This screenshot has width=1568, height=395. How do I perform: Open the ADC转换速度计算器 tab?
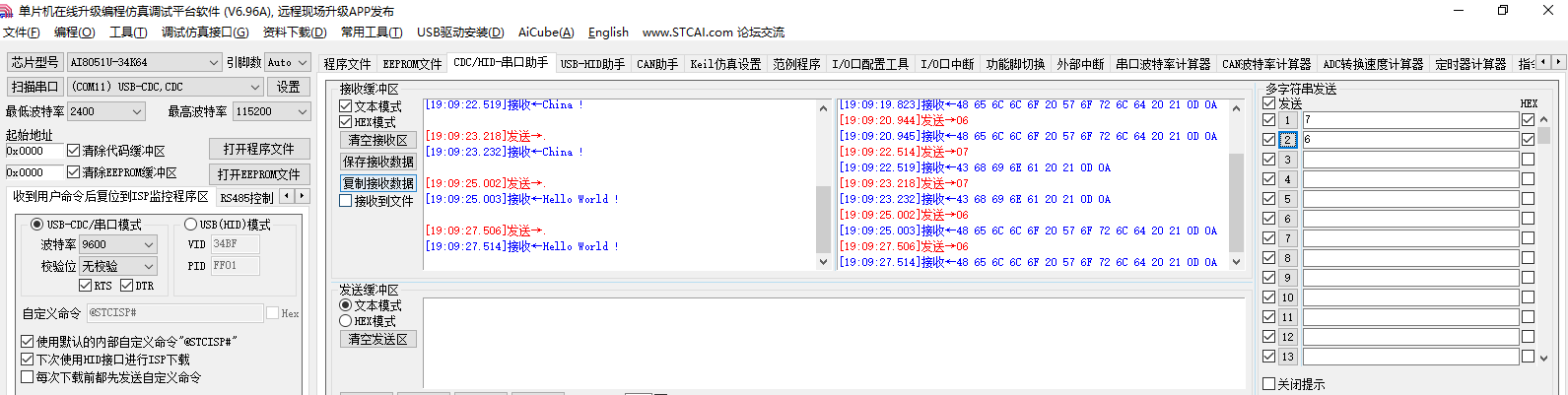(x=1373, y=64)
